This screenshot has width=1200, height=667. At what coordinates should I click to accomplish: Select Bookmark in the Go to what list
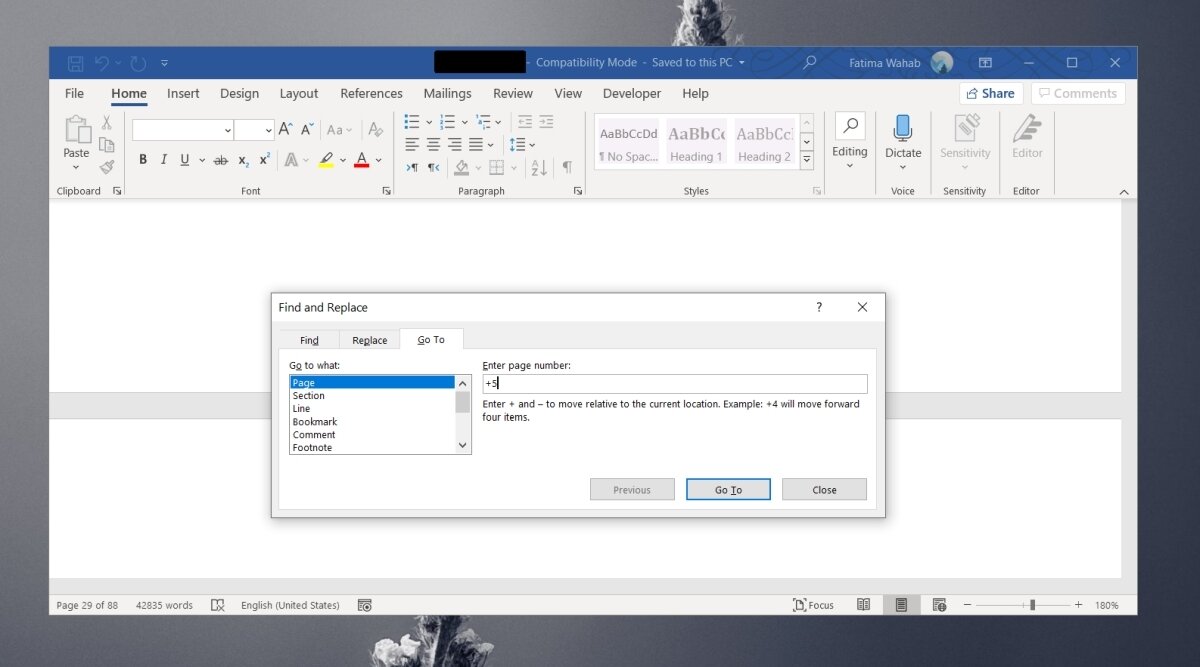pos(314,421)
